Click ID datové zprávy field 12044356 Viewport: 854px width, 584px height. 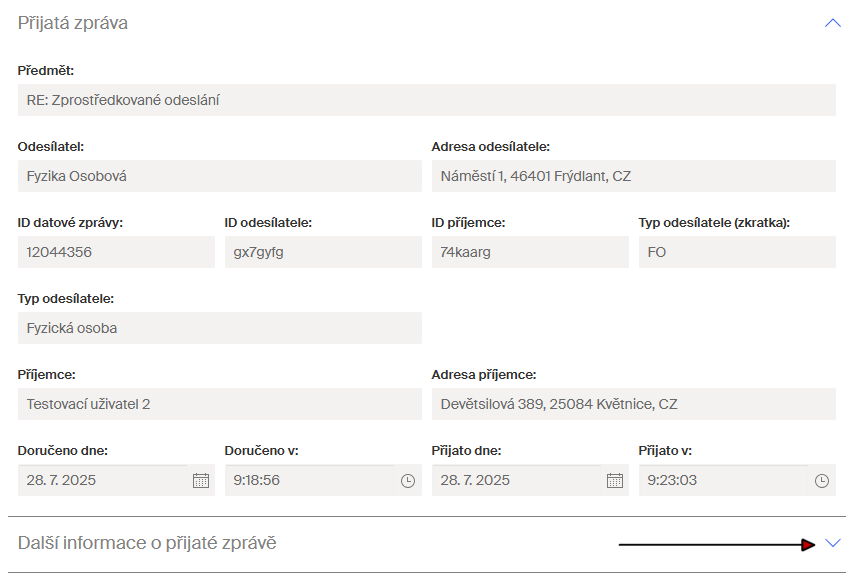(x=116, y=252)
